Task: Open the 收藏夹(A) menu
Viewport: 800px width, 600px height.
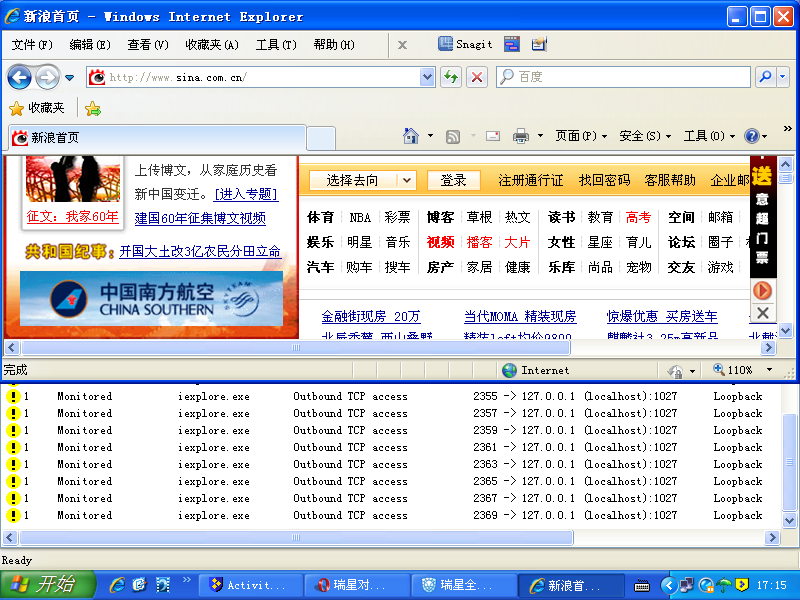Action: pyautogui.click(x=211, y=44)
